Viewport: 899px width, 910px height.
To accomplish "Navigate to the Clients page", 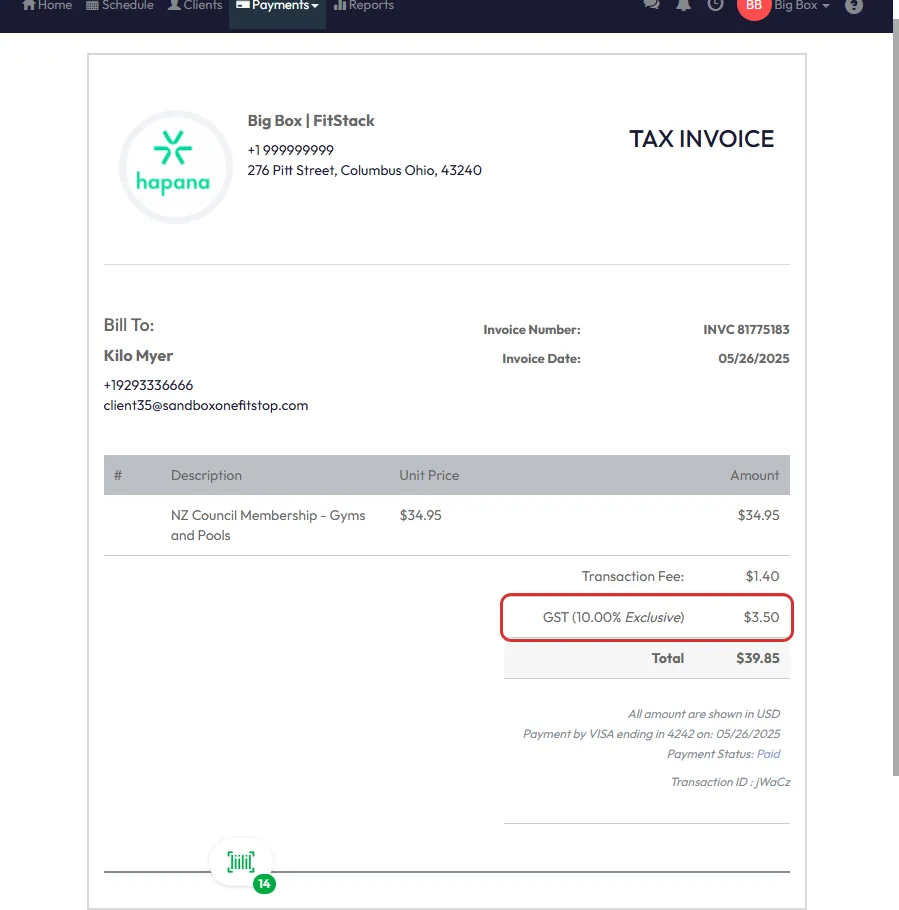I will point(195,6).
